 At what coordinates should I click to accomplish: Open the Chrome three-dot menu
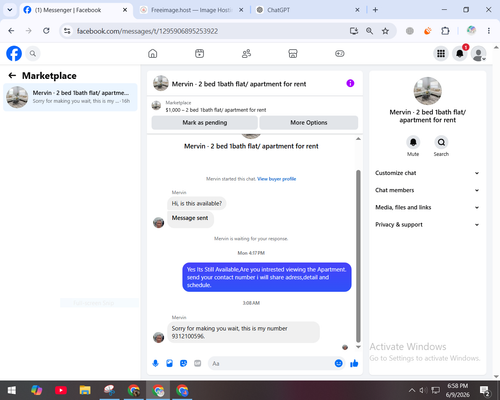pyautogui.click(x=489, y=31)
